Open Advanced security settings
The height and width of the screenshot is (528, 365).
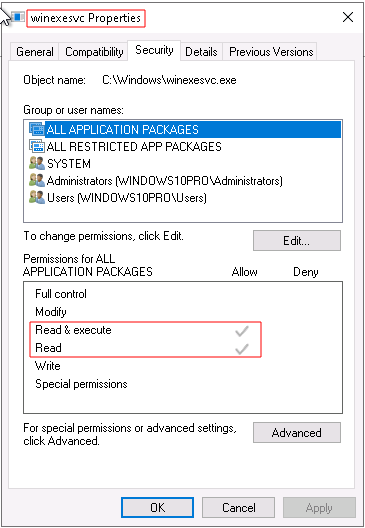[297, 432]
